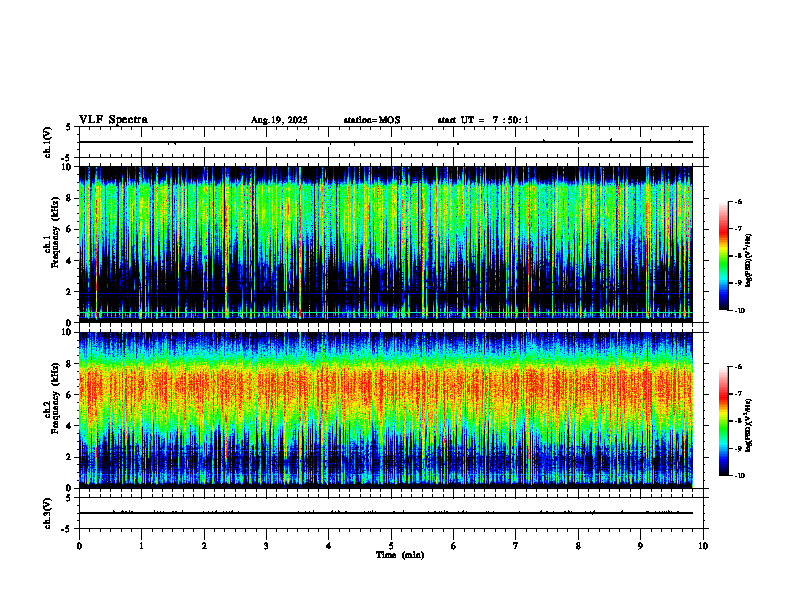Click the "6" kHz tick on ch.1 frequency axis
Image resolution: width=792 pixels, height=612 pixels.
[x=71, y=229]
